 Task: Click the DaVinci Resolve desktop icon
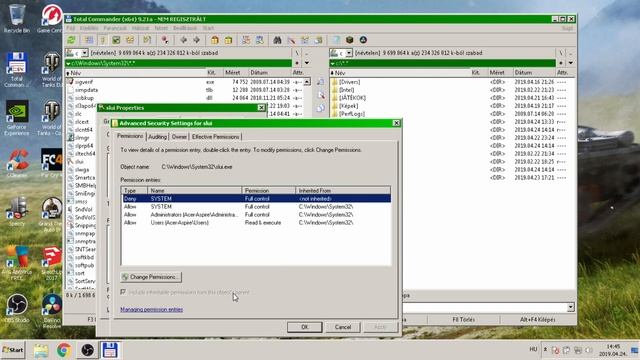(51, 310)
